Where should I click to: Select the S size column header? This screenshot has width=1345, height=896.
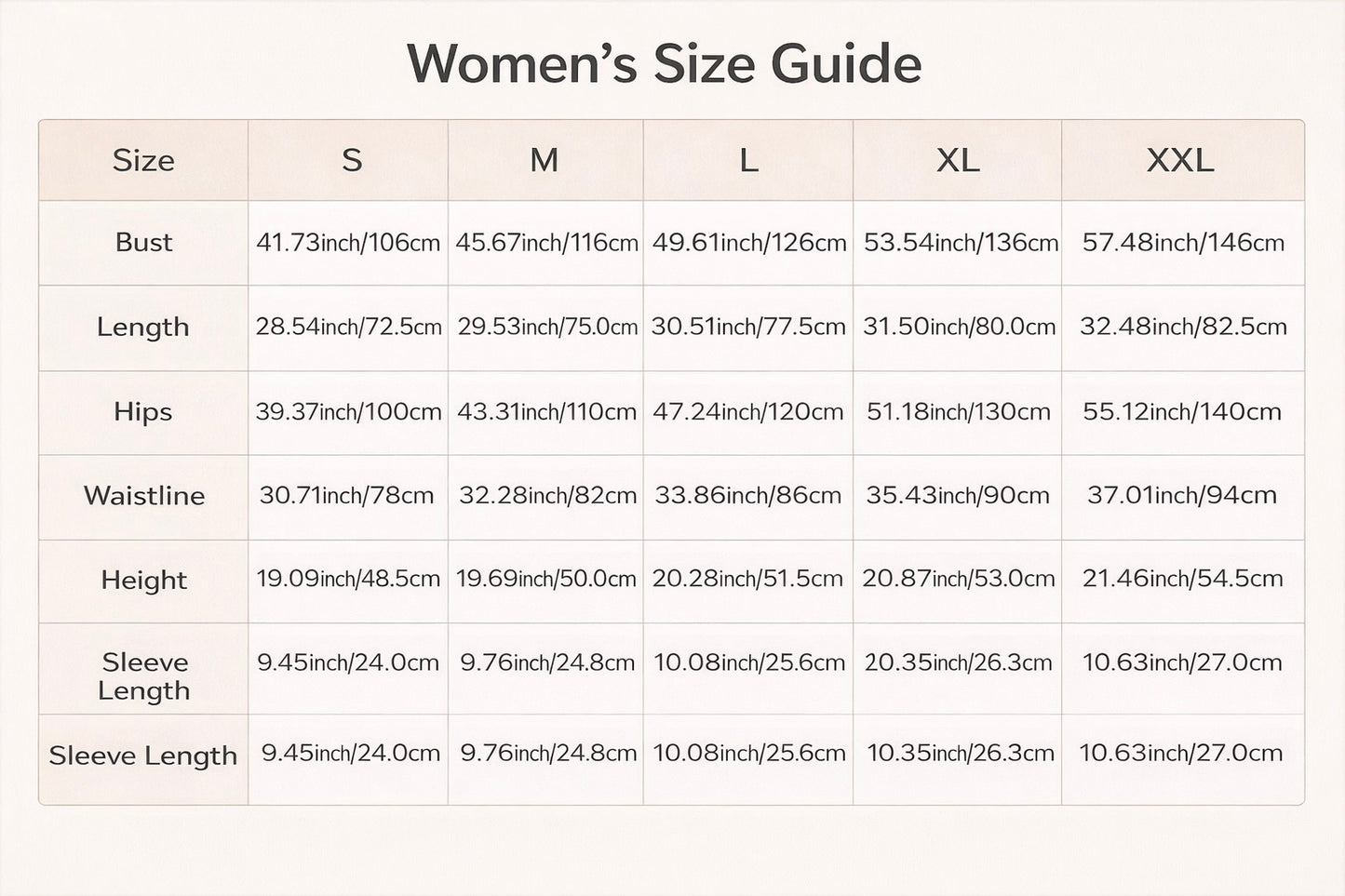[x=352, y=160]
